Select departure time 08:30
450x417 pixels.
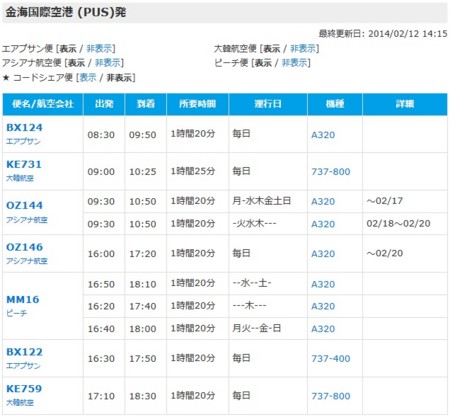click(101, 135)
